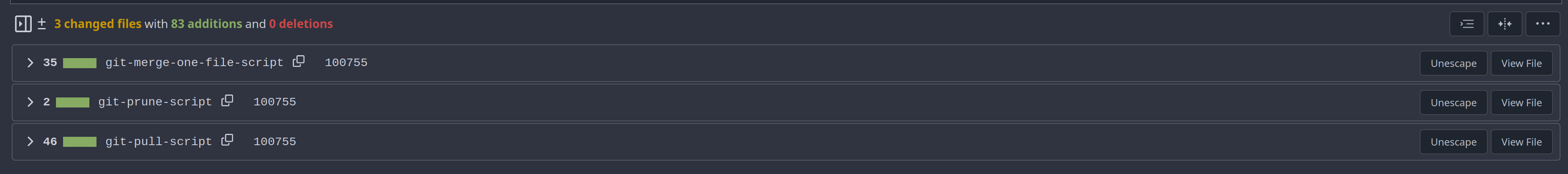Unescape git-pull-script content

[1453, 142]
